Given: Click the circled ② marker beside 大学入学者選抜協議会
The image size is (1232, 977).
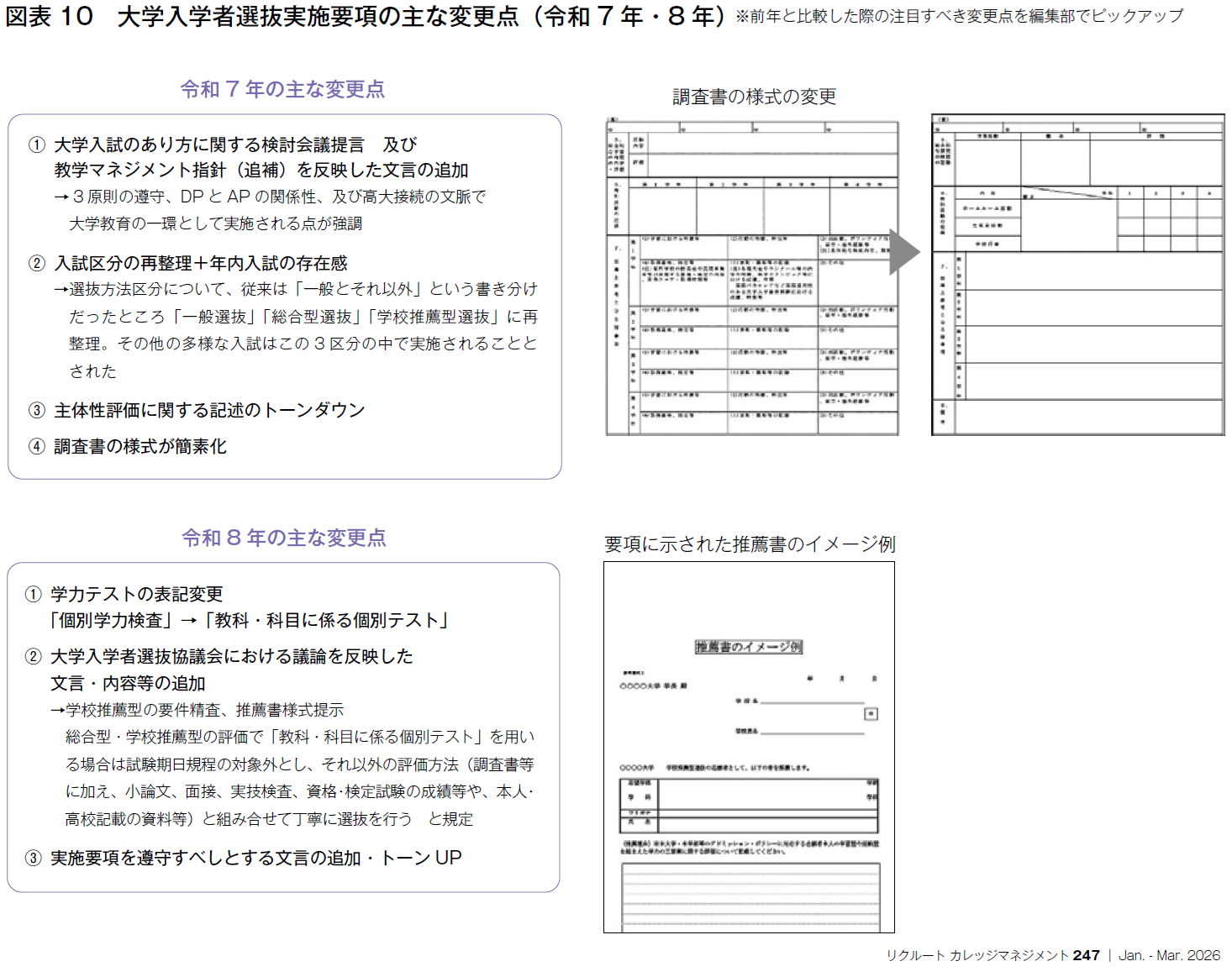Looking at the screenshot, I should click(x=32, y=658).
